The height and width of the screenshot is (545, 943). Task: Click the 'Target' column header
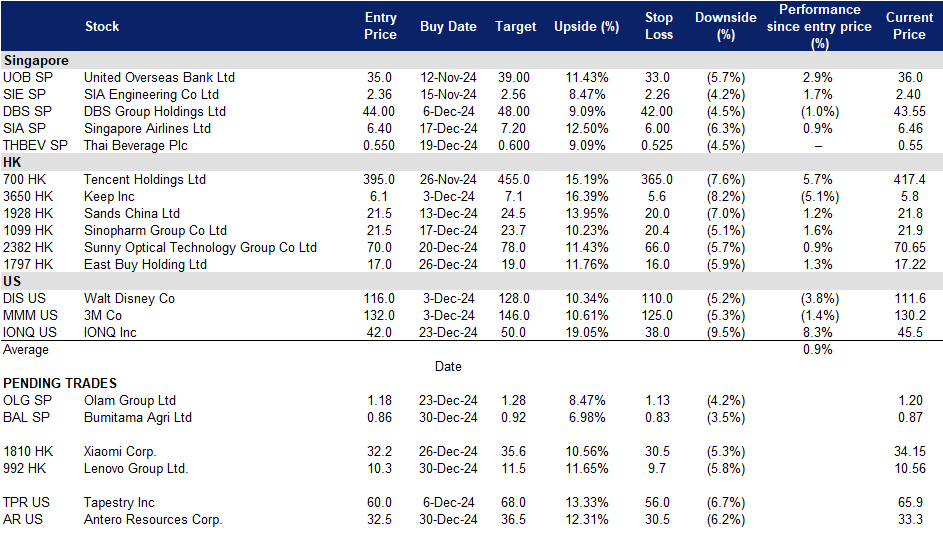(x=515, y=26)
